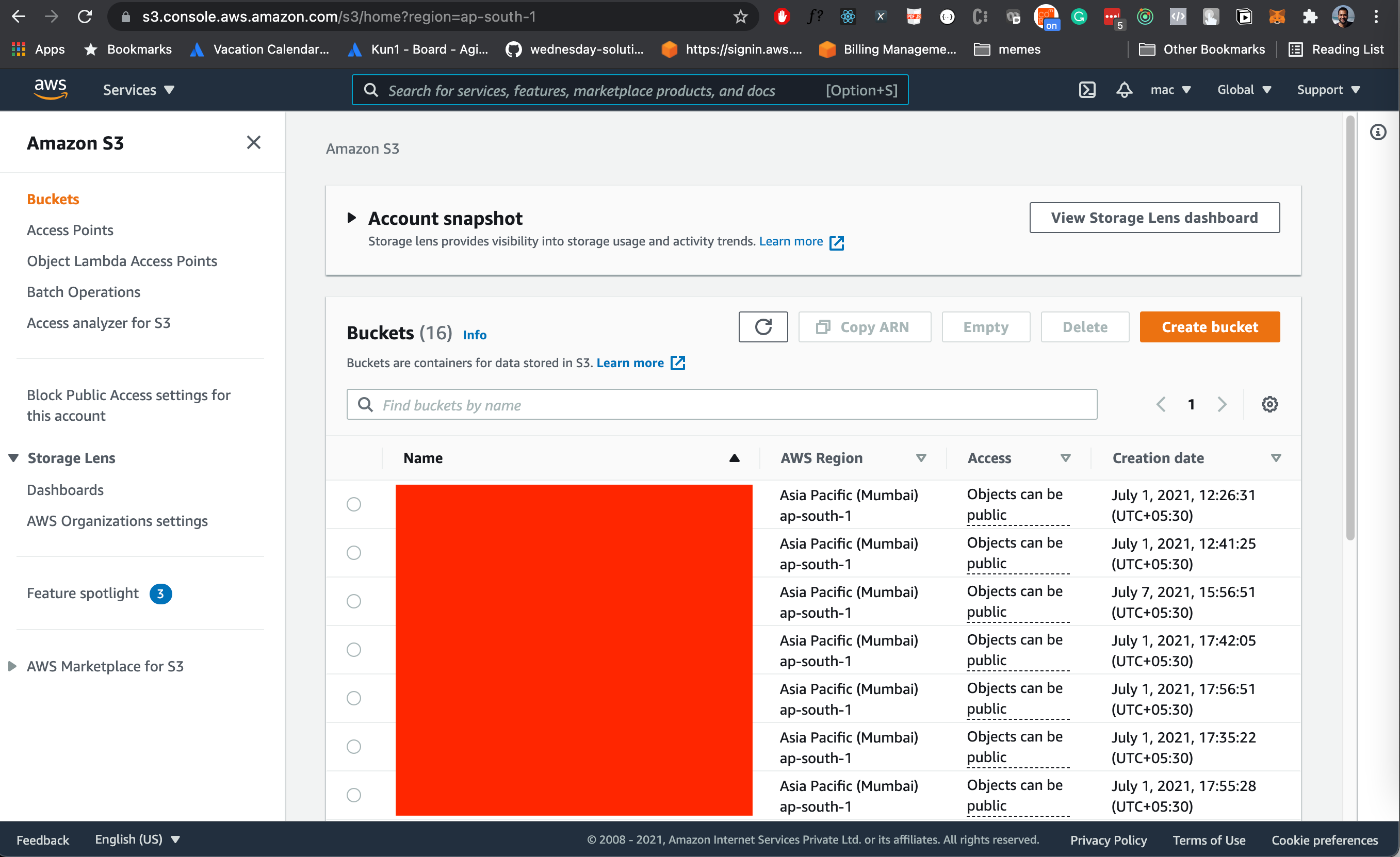Screen dimensions: 1400x857
Task: Click the MetaMask fox extension icon
Action: (1277, 17)
